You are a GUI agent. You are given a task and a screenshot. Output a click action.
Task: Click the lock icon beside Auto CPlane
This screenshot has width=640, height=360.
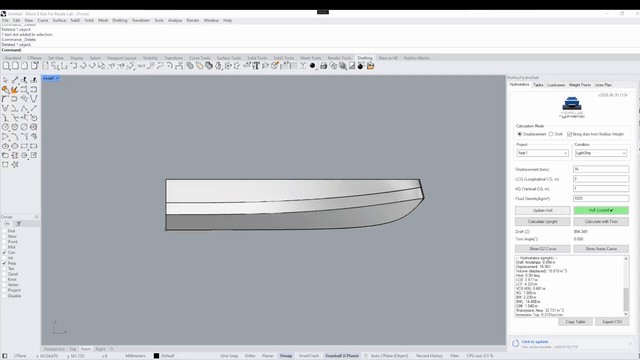[x=366, y=356]
